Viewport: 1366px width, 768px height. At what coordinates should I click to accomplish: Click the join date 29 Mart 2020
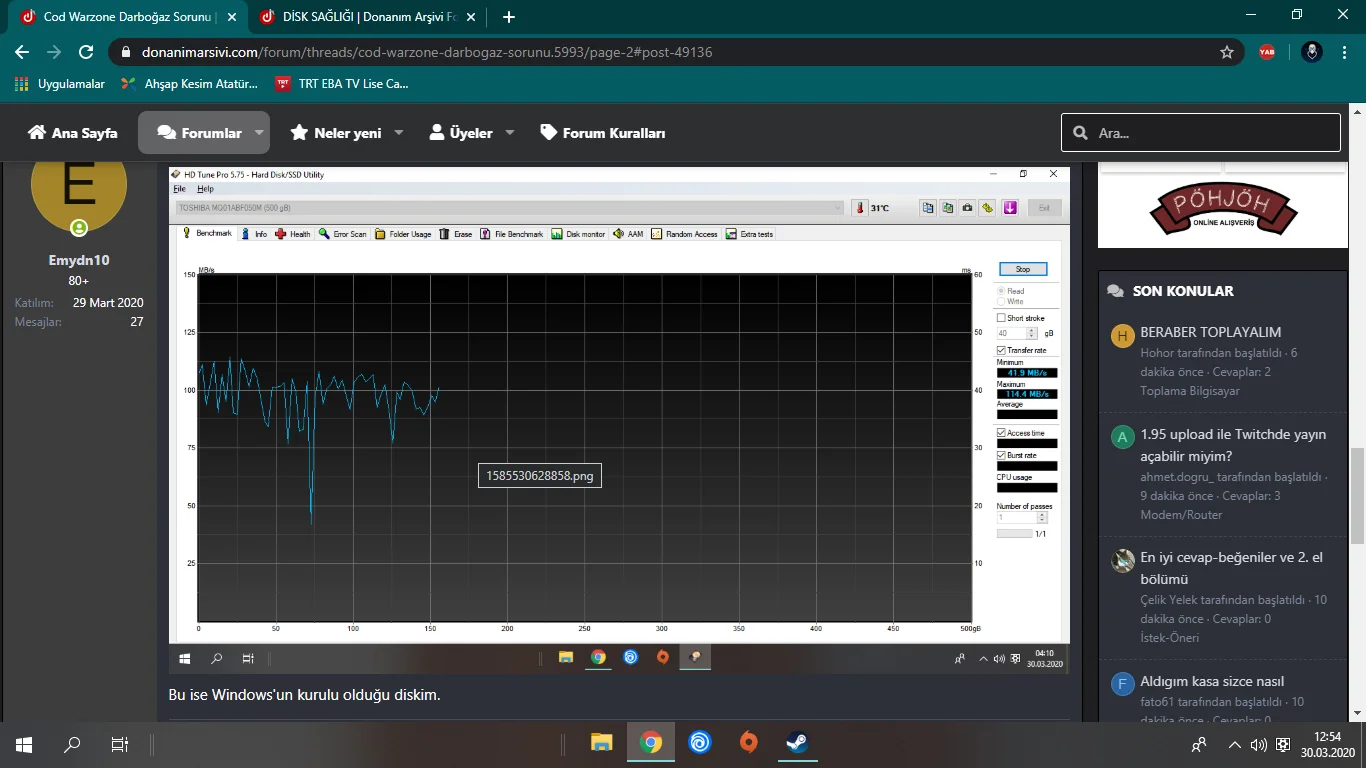(108, 302)
